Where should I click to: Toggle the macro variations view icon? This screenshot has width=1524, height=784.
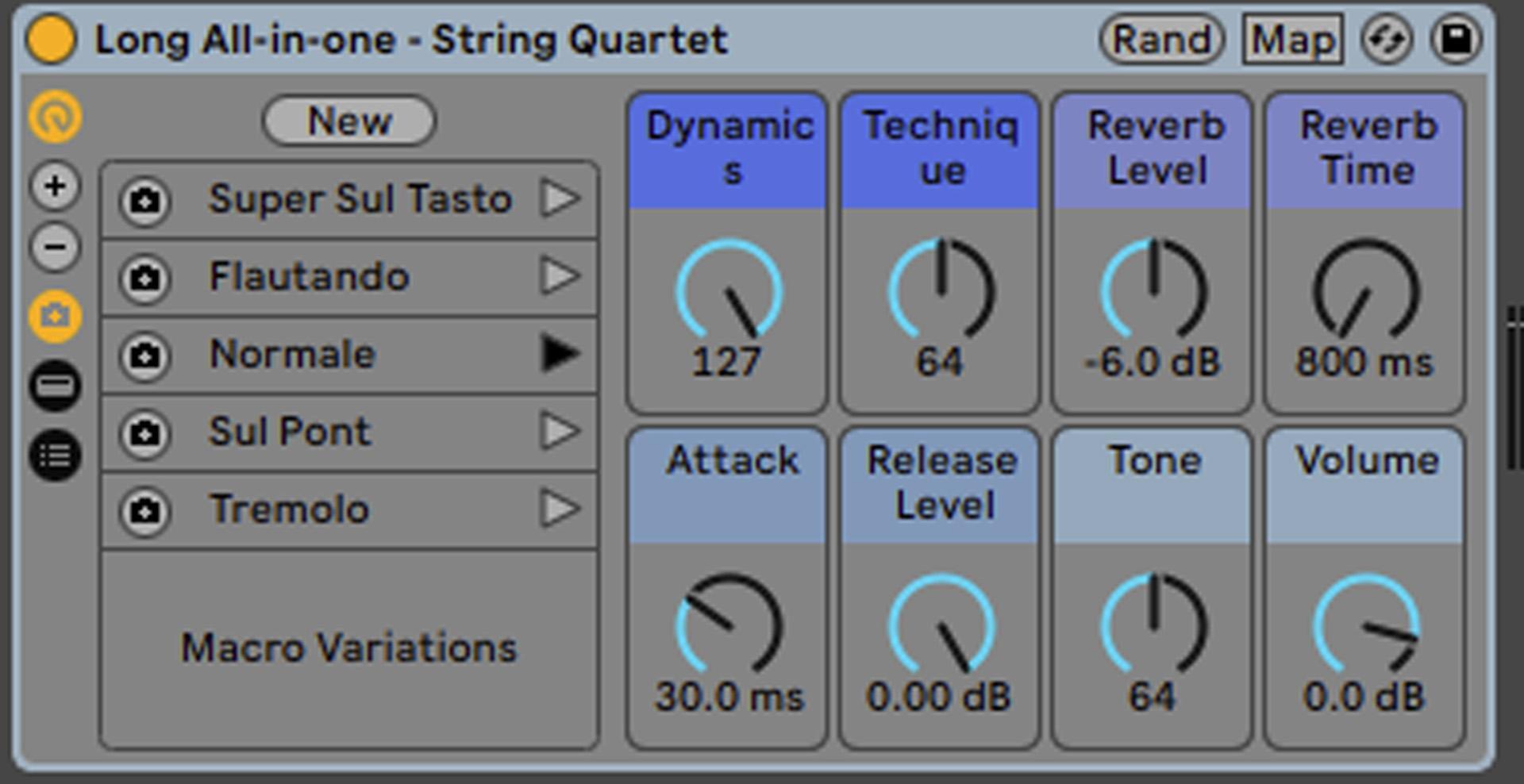pos(55,317)
